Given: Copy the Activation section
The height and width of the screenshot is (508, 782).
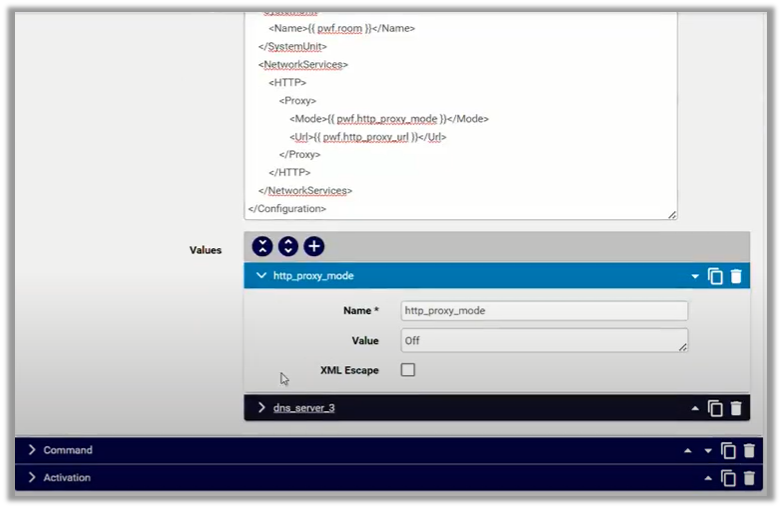Looking at the screenshot, I should click(728, 478).
